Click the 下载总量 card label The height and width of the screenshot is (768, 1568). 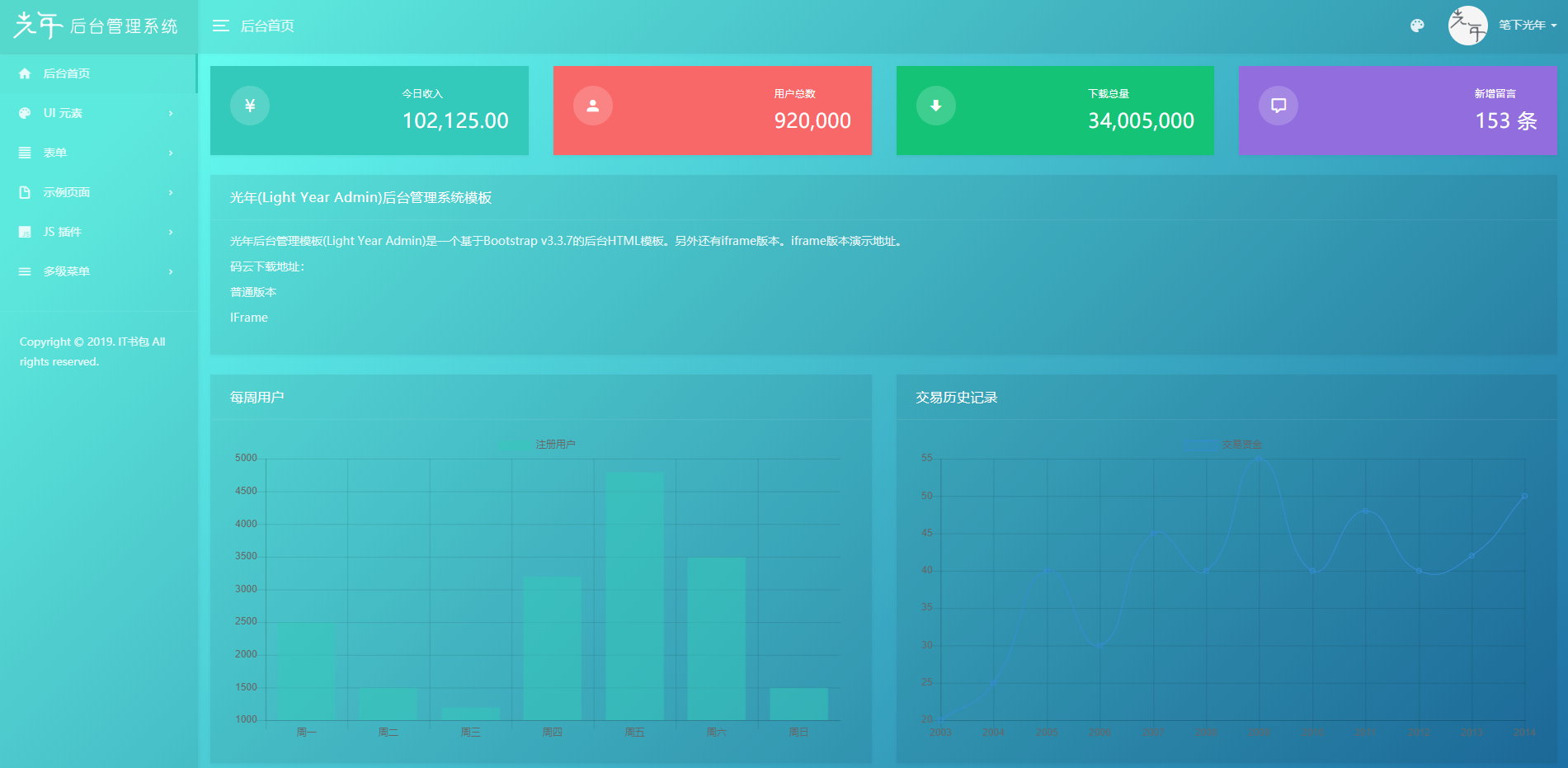(x=1109, y=94)
